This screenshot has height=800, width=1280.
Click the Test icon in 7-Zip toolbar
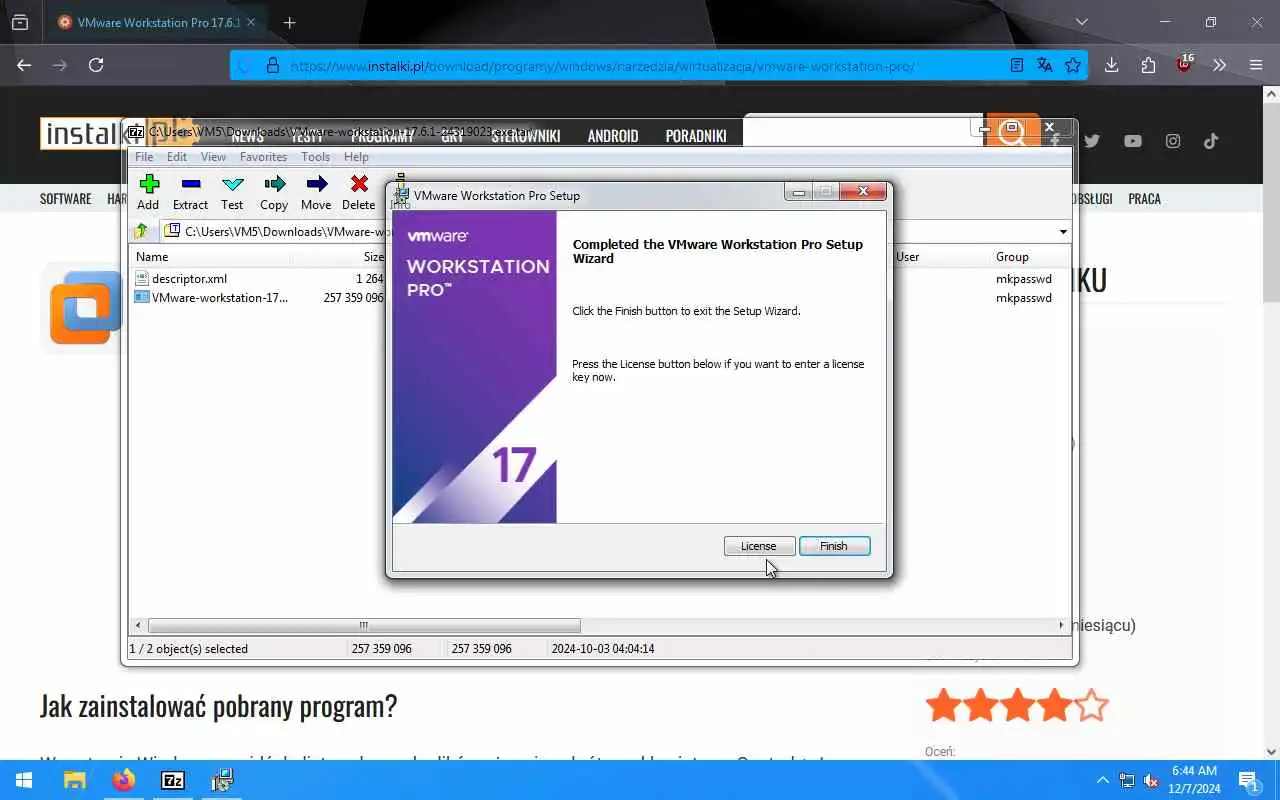coord(232,192)
